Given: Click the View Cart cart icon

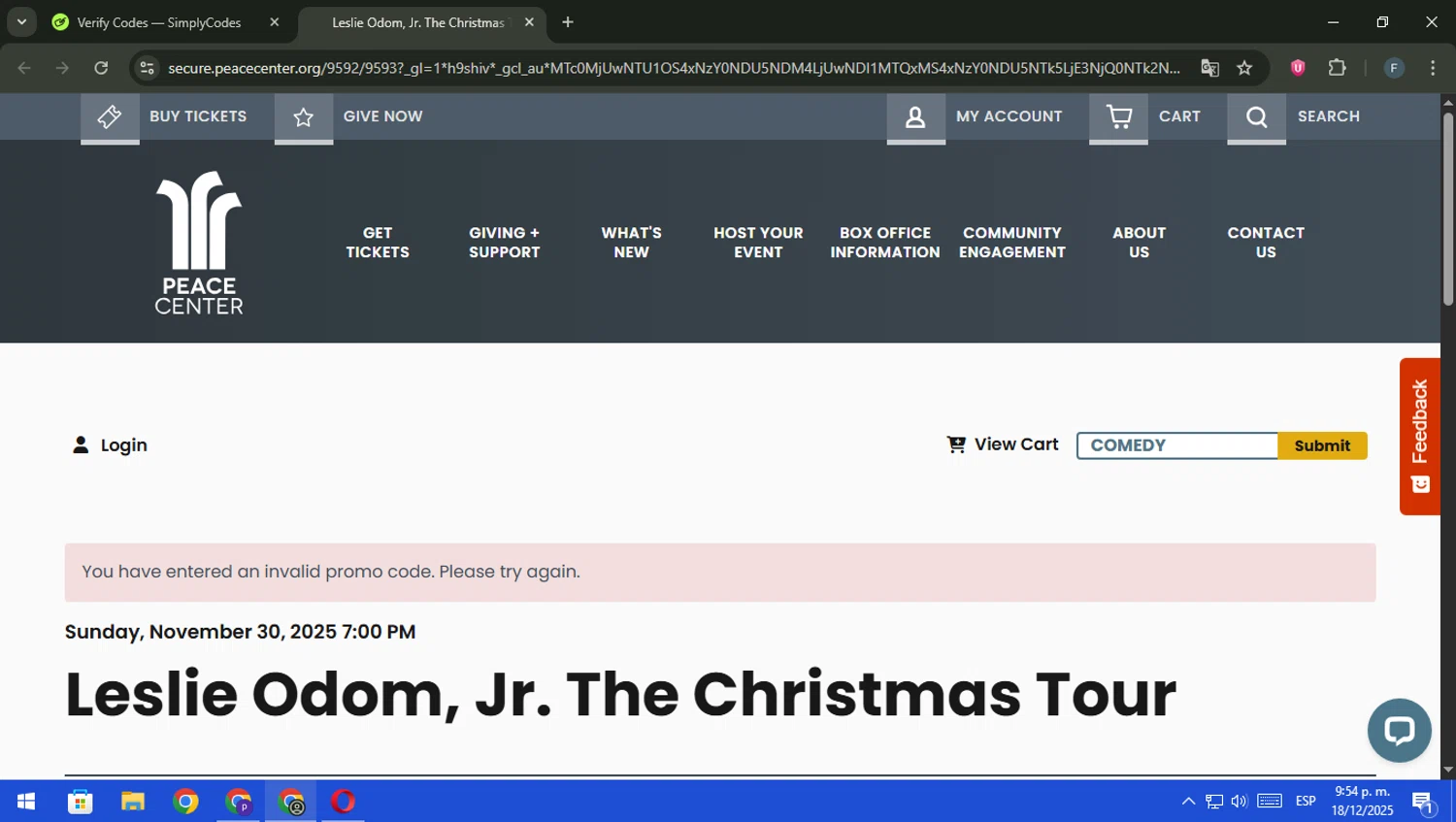Looking at the screenshot, I should click(956, 444).
